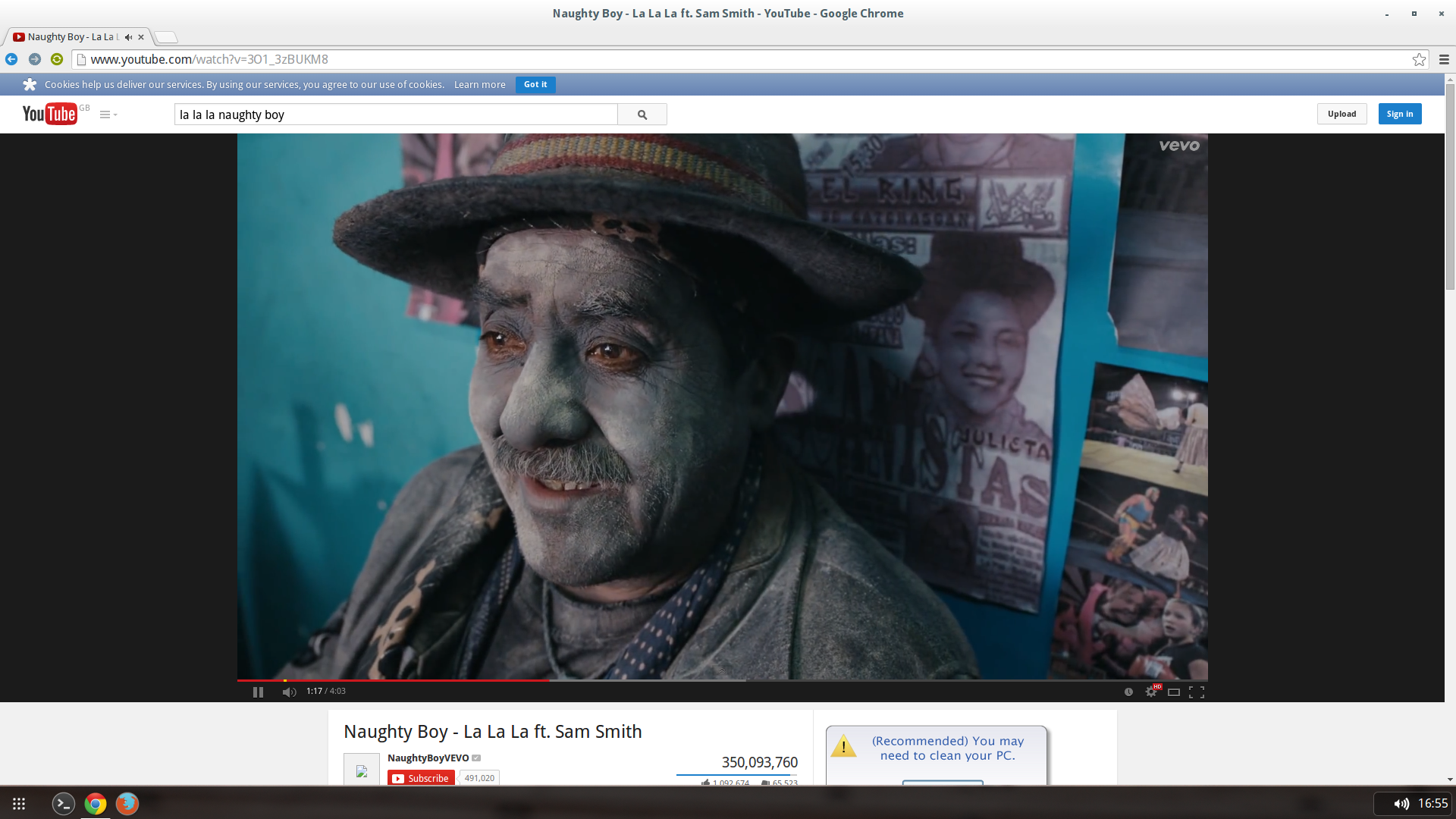Dismiss cookie notice with Got it

click(535, 84)
